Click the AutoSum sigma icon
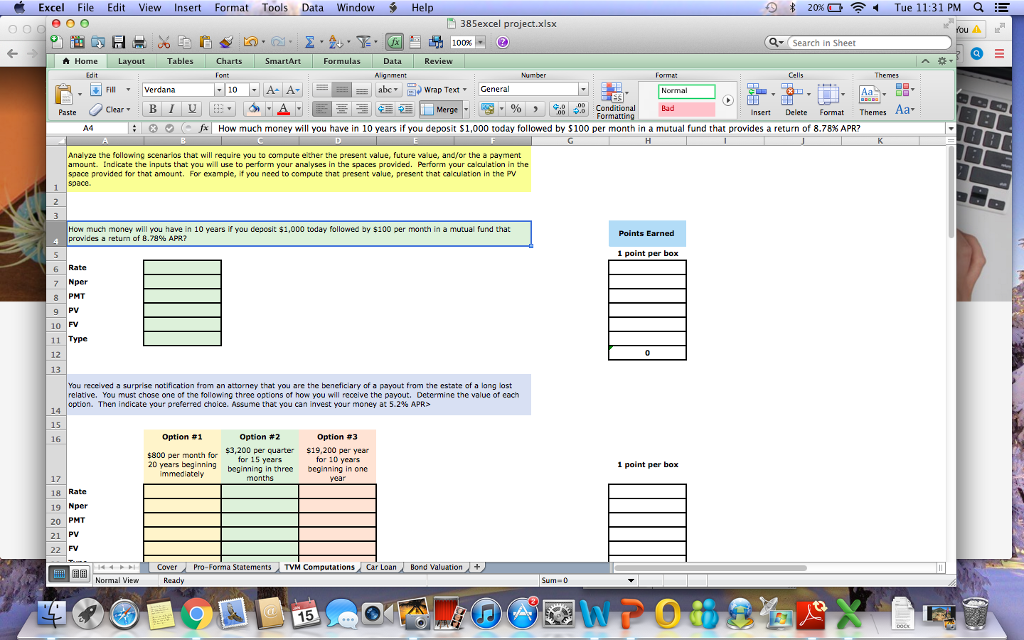The image size is (1024, 640). [x=310, y=42]
